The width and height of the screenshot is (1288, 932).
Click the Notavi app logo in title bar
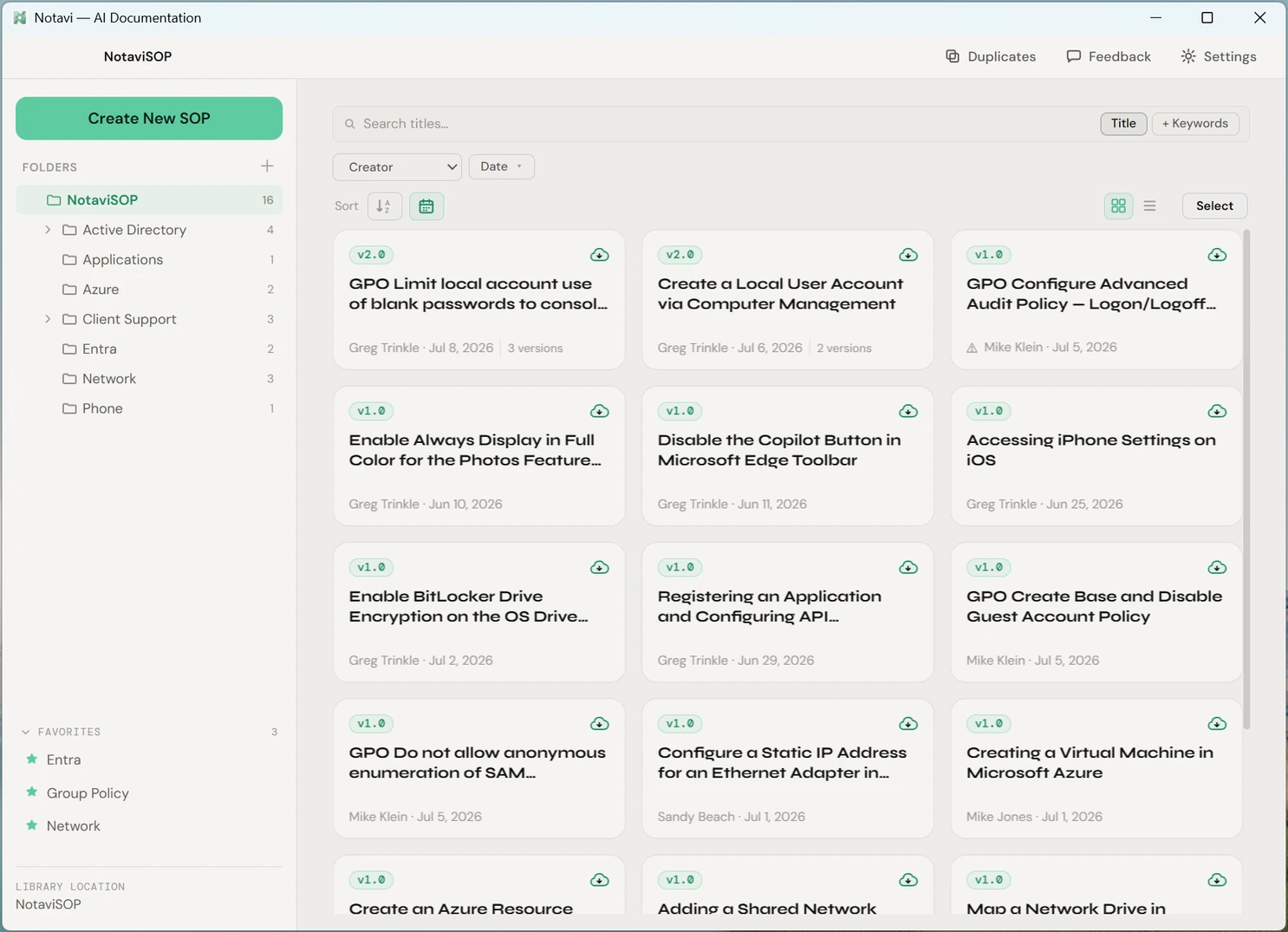tap(19, 17)
